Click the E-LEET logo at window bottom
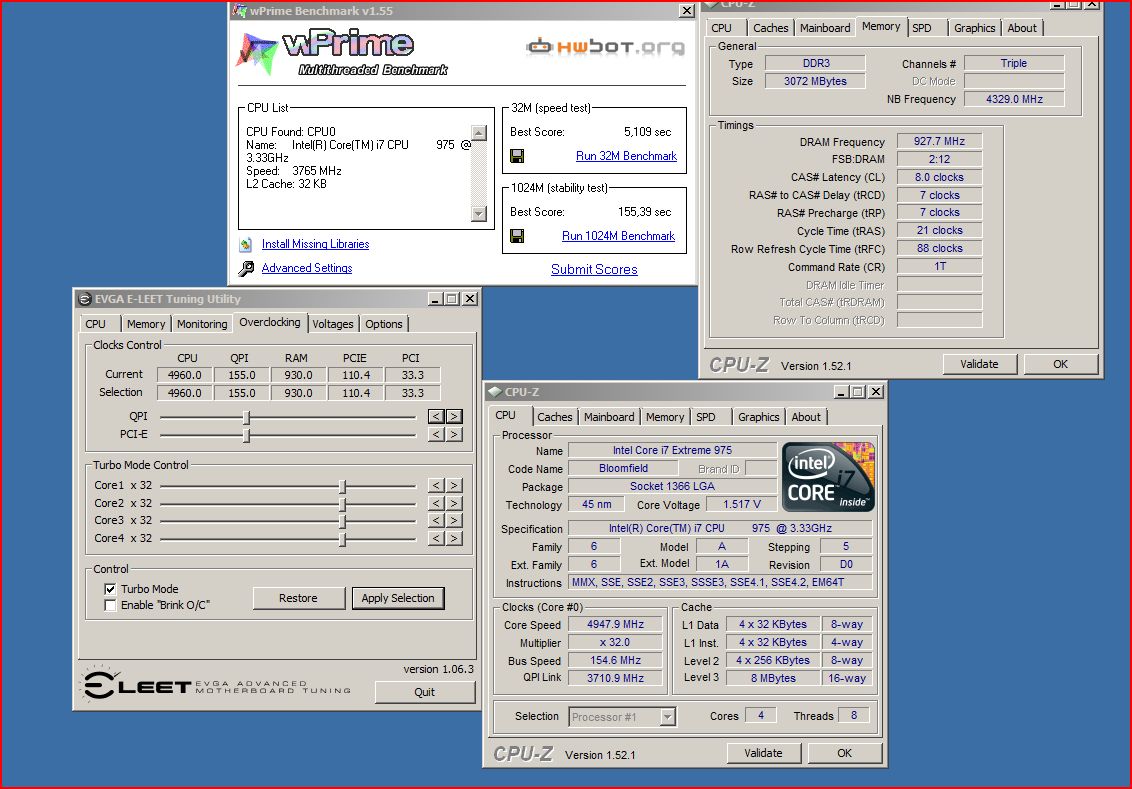1132x789 pixels. point(217,684)
